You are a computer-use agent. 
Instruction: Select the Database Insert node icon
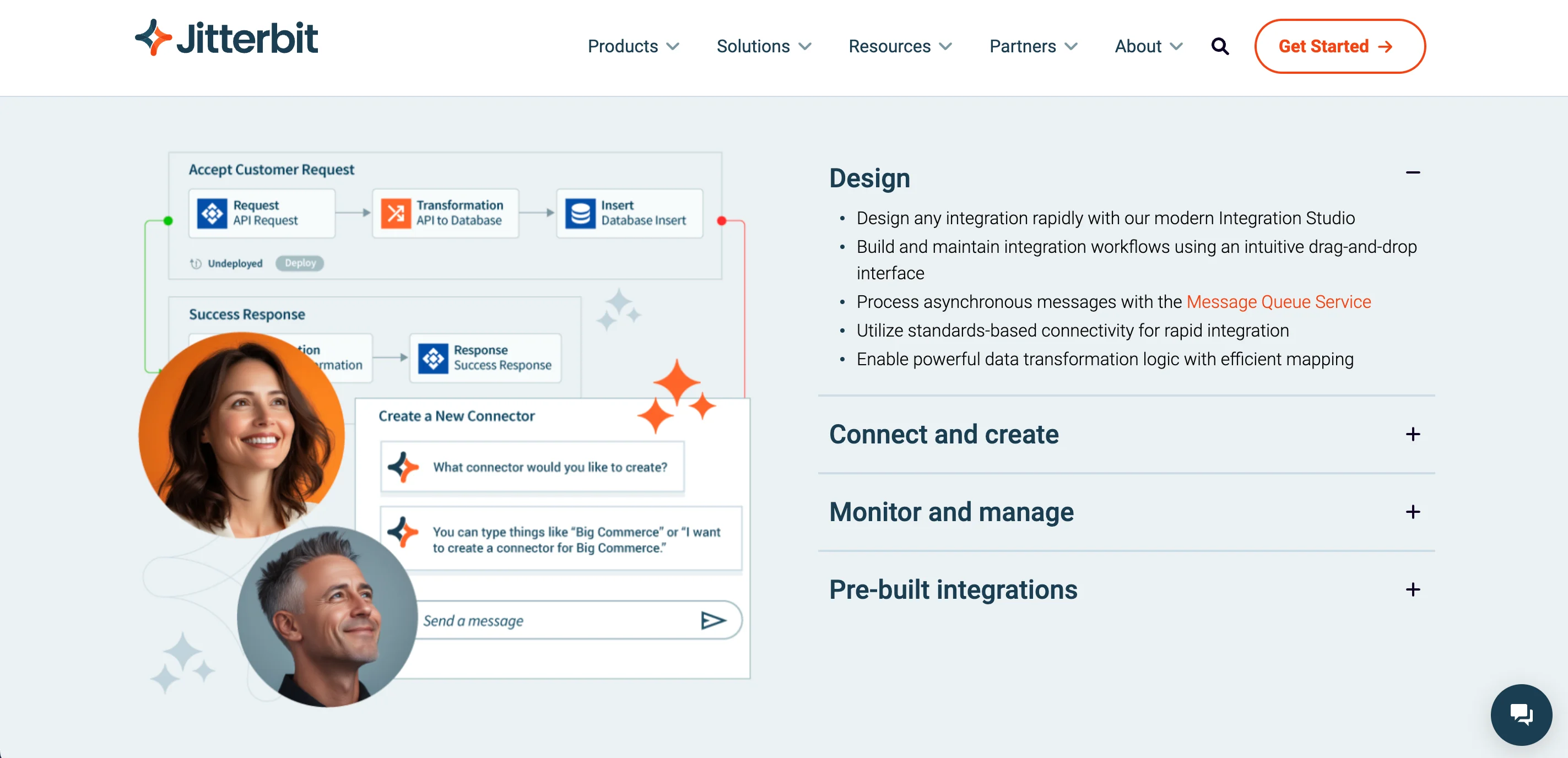click(x=581, y=213)
